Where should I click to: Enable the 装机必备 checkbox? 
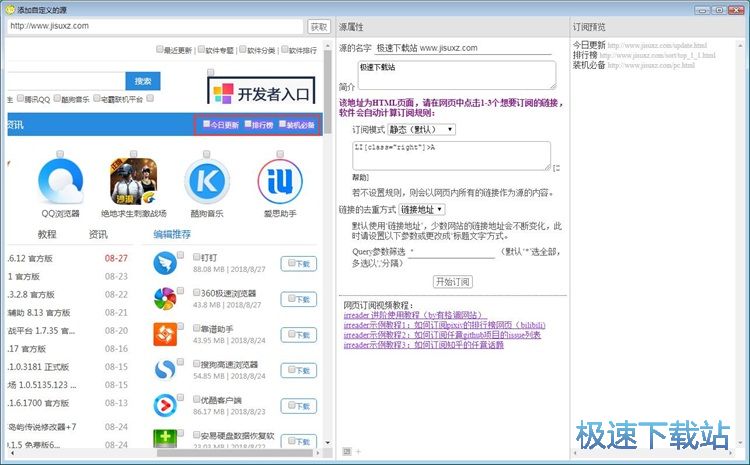click(x=284, y=126)
